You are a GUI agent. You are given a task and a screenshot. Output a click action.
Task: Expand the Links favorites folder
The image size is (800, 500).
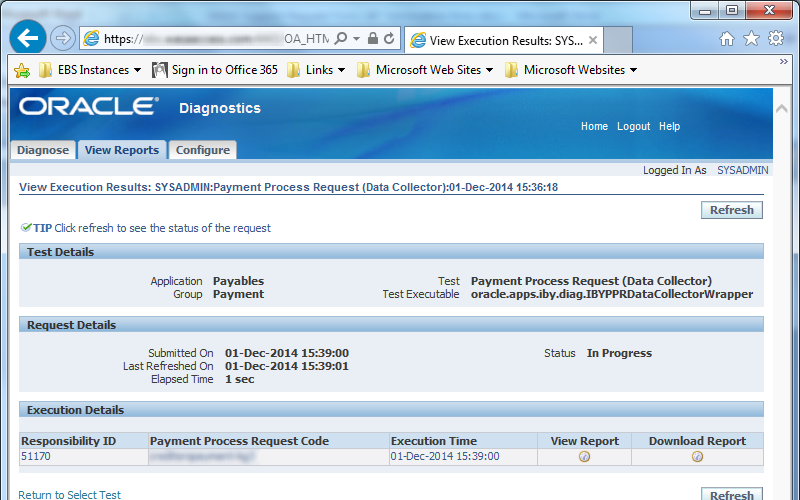point(316,70)
